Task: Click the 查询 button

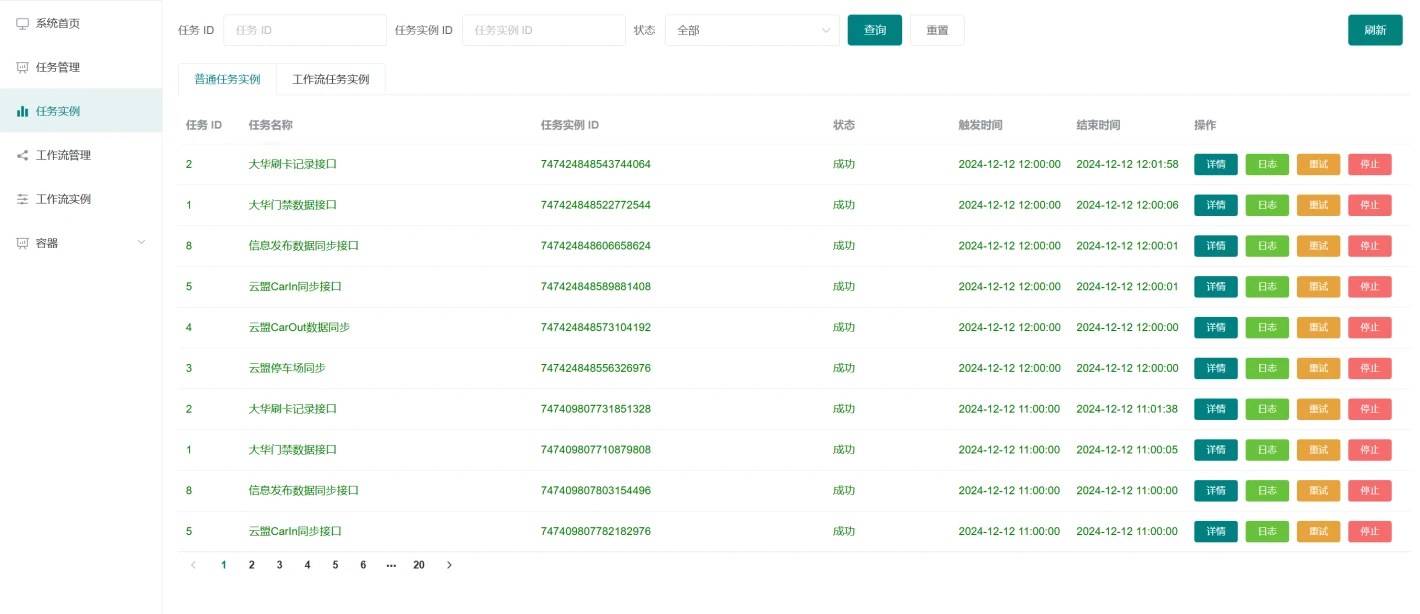Action: (x=875, y=30)
